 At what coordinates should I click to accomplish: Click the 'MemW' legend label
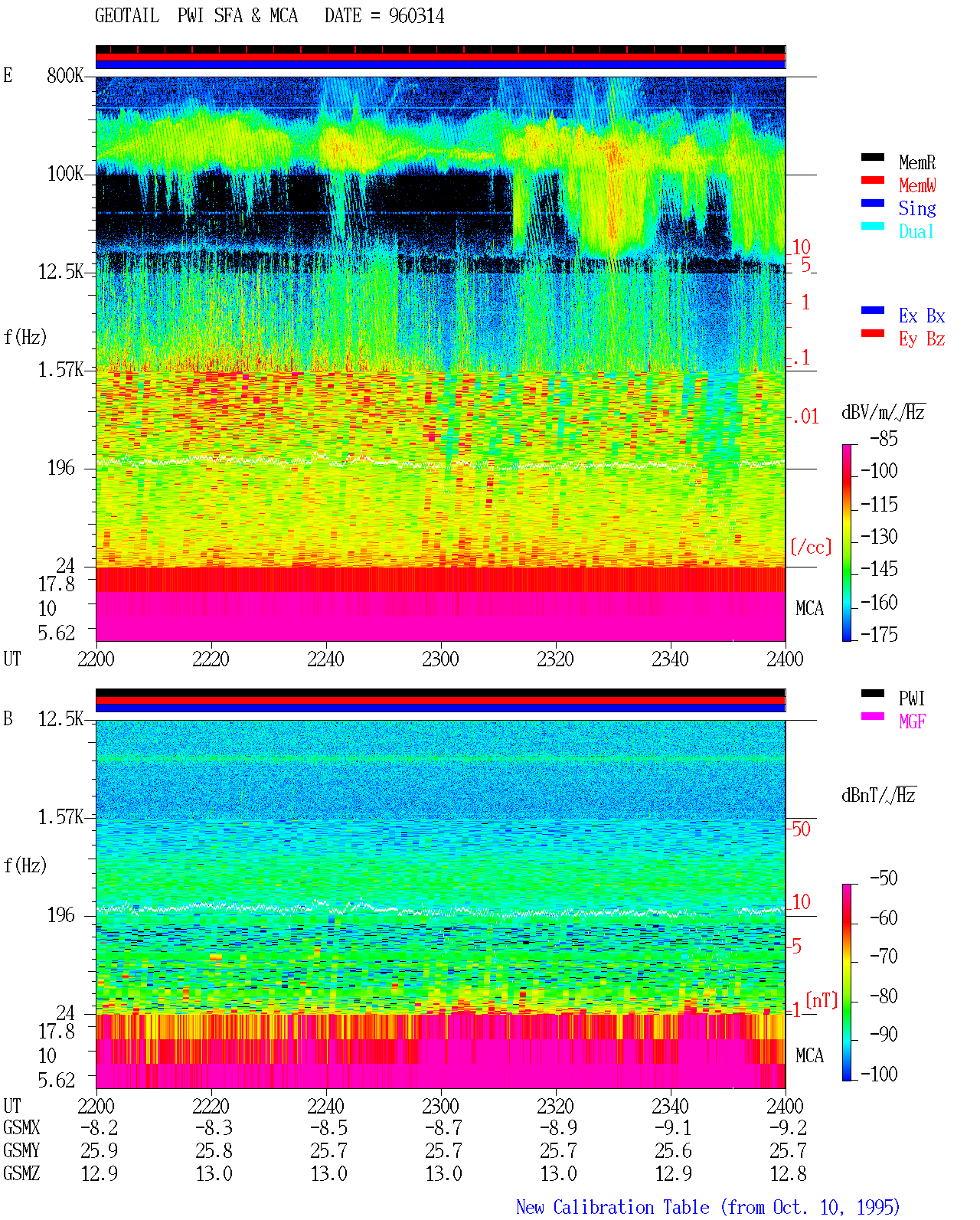(x=917, y=185)
